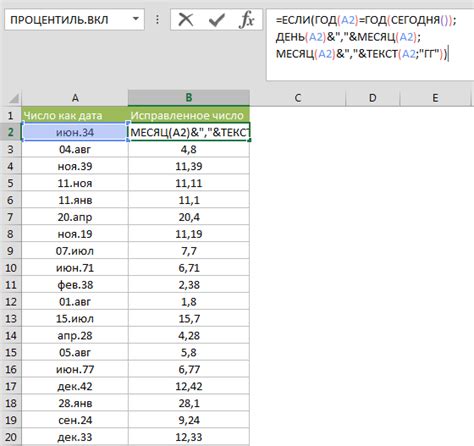This screenshot has height=446, width=474.
Task: Expand the ПРОЦЕНТИЛЬ.ВКЛ name box dropdown
Action: (136, 19)
